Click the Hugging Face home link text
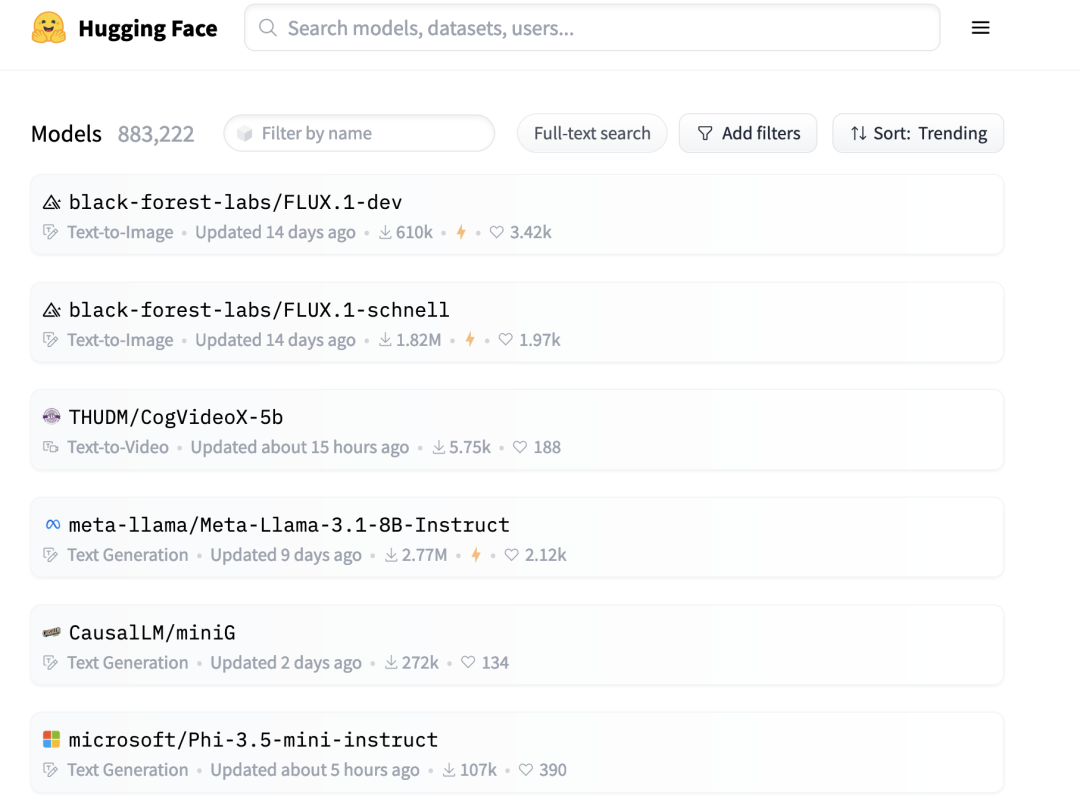The width and height of the screenshot is (1080, 805). [x=148, y=28]
